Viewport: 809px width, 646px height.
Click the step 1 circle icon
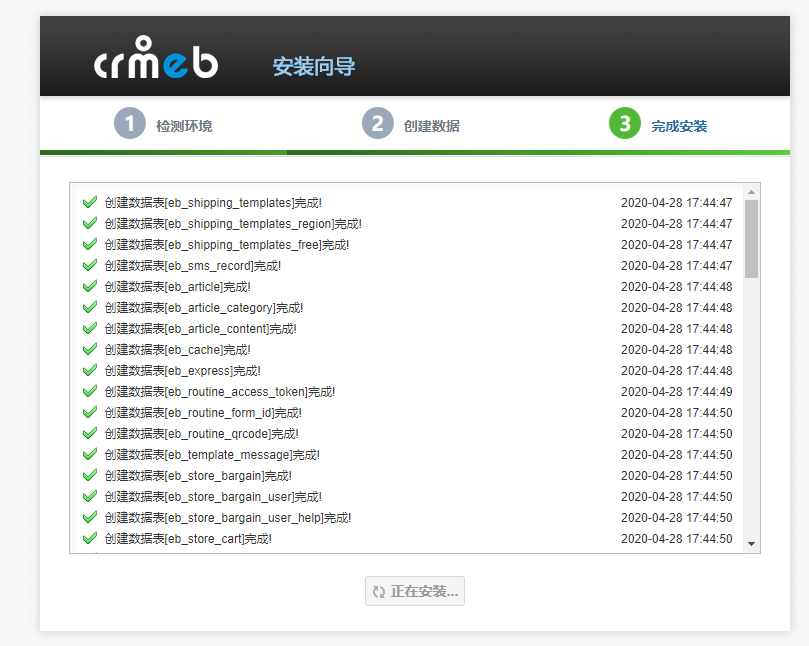[x=130, y=123]
